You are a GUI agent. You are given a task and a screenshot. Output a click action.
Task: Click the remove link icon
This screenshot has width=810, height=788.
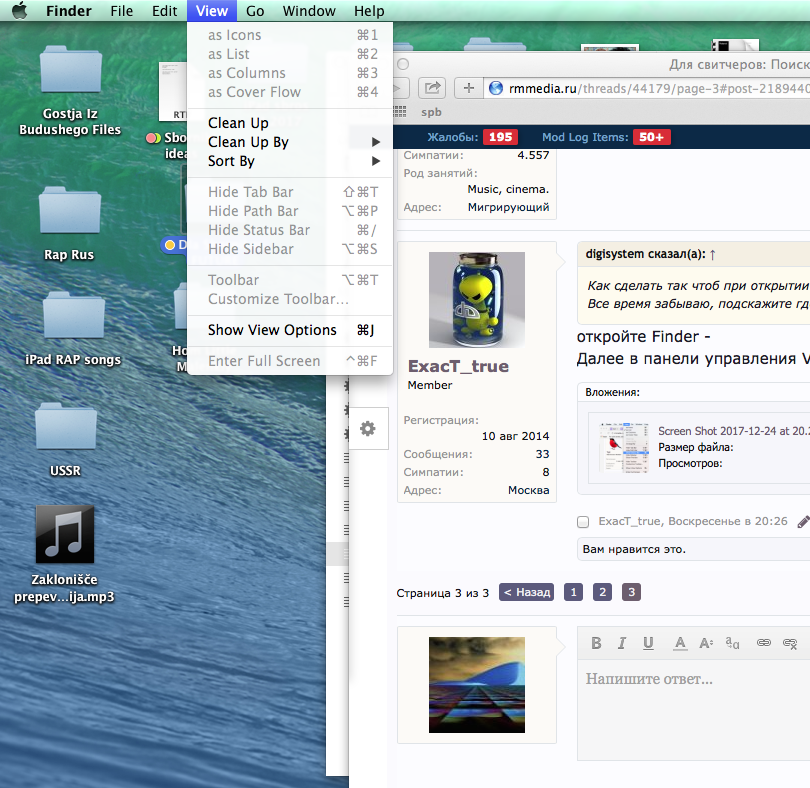click(790, 643)
